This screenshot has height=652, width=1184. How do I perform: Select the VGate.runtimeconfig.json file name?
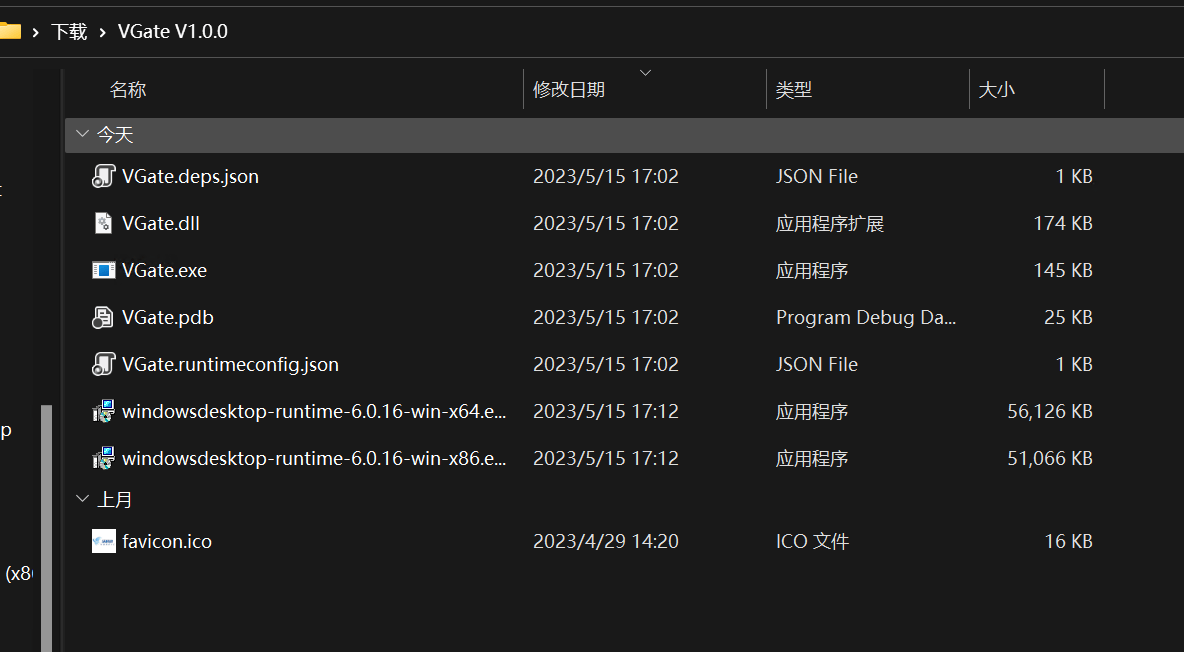coord(230,364)
